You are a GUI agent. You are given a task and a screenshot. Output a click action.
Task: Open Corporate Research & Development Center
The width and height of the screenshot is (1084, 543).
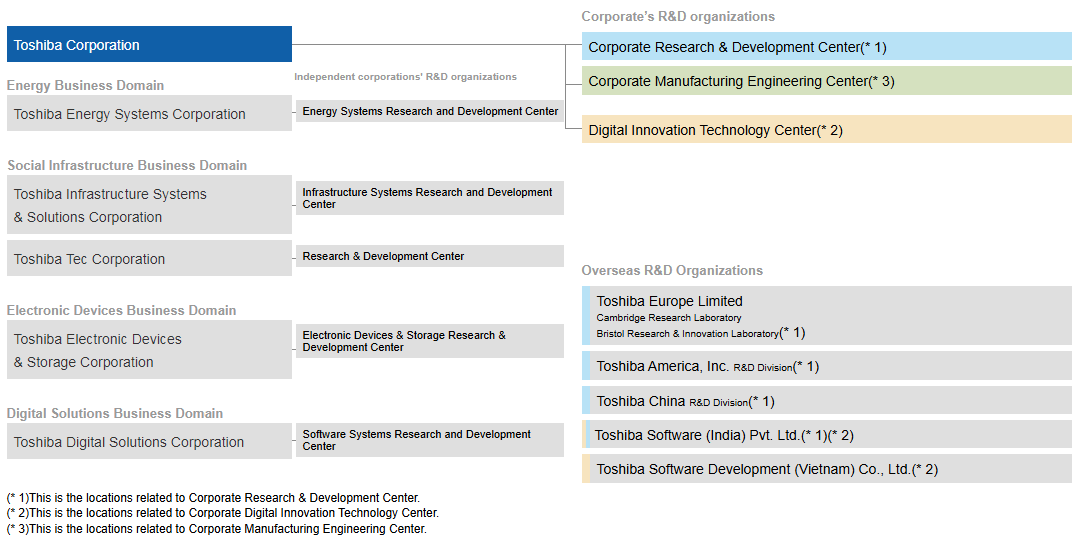point(826,46)
